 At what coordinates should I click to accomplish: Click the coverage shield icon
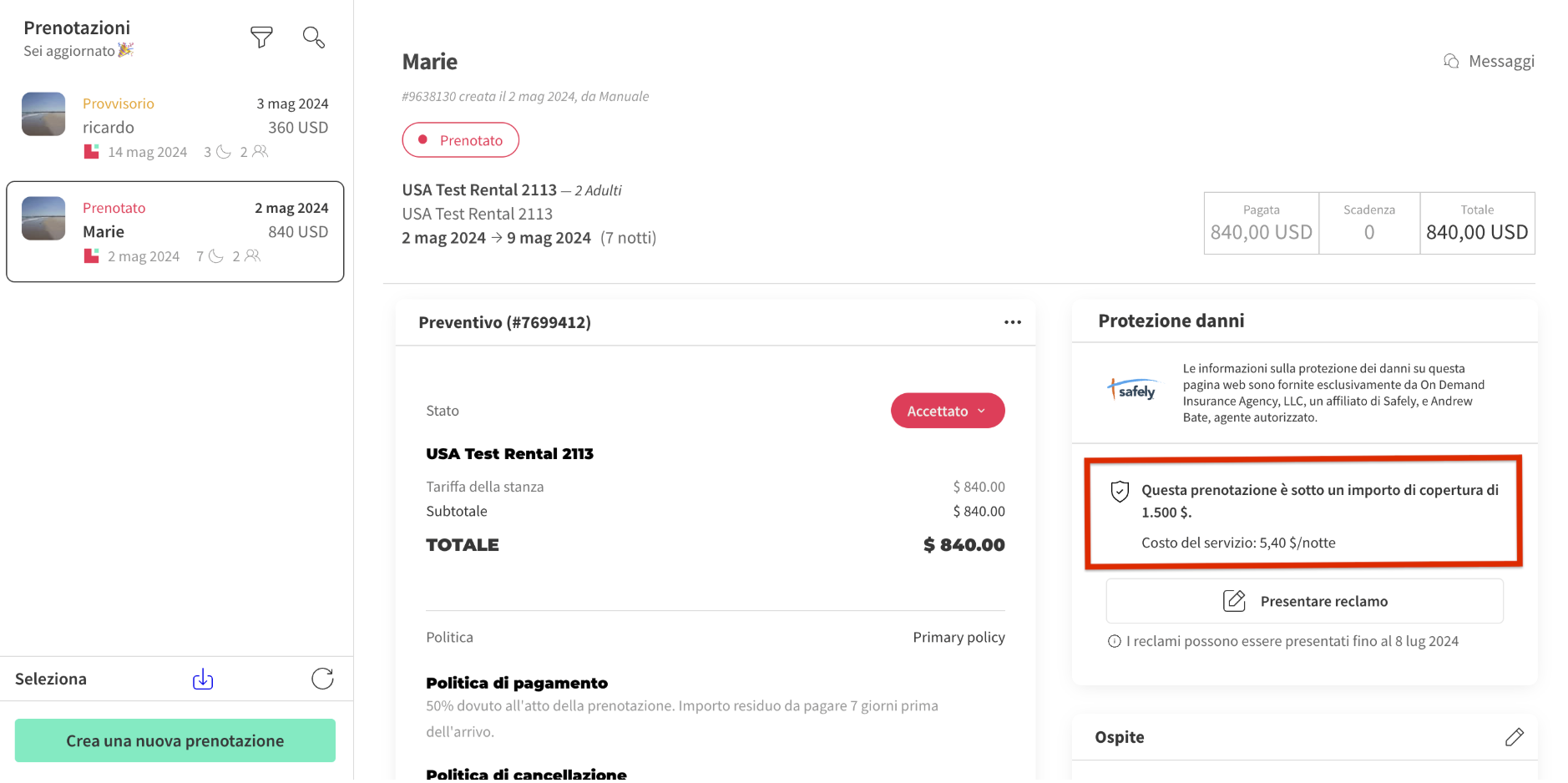pos(1120,492)
